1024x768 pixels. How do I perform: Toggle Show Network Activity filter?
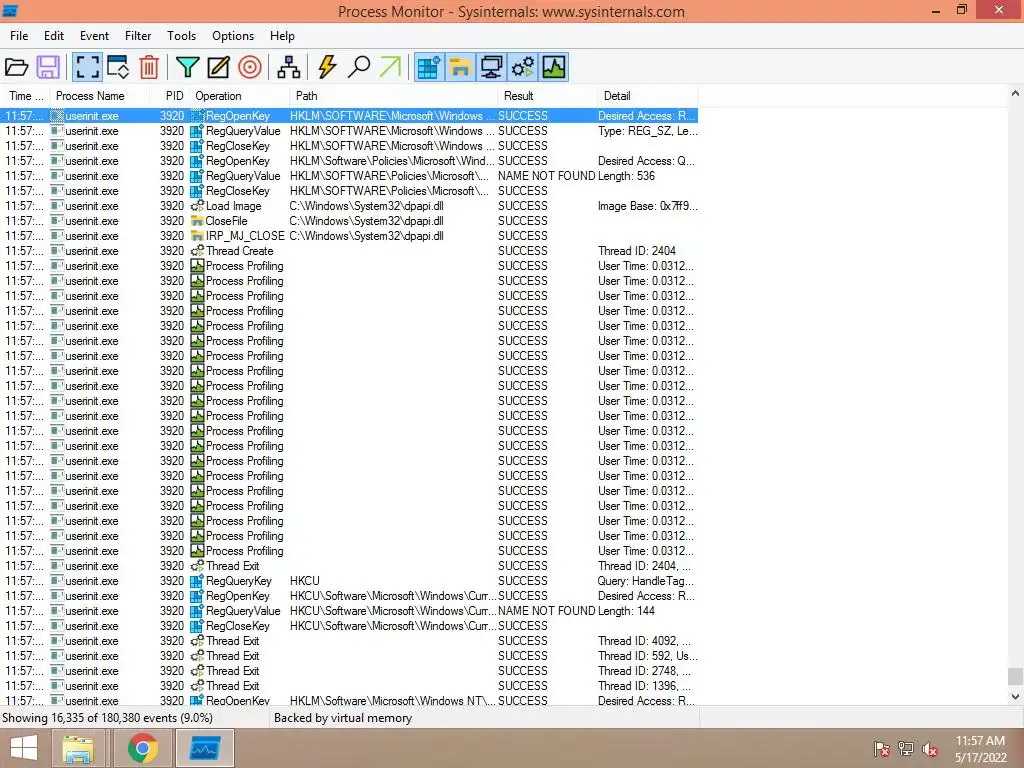click(x=491, y=67)
